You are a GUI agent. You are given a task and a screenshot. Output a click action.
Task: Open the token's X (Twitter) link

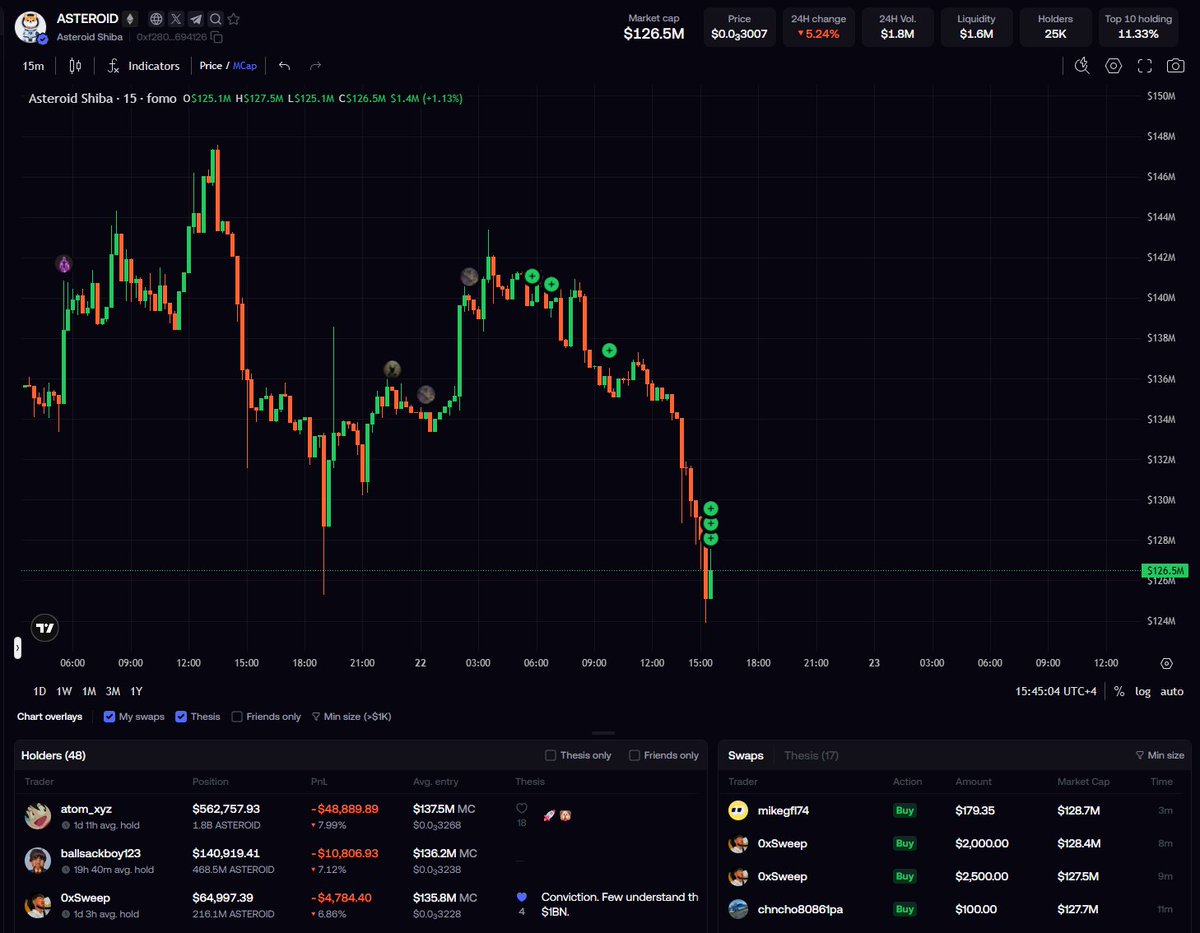pyautogui.click(x=176, y=19)
